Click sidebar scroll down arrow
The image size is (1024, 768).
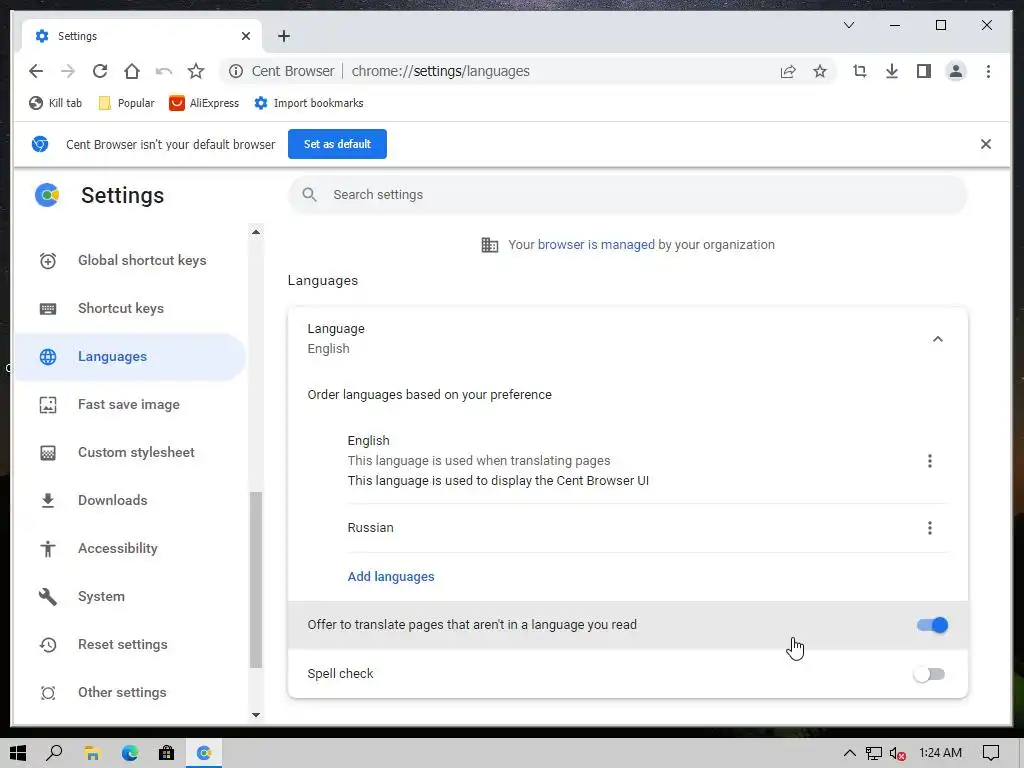pyautogui.click(x=256, y=714)
